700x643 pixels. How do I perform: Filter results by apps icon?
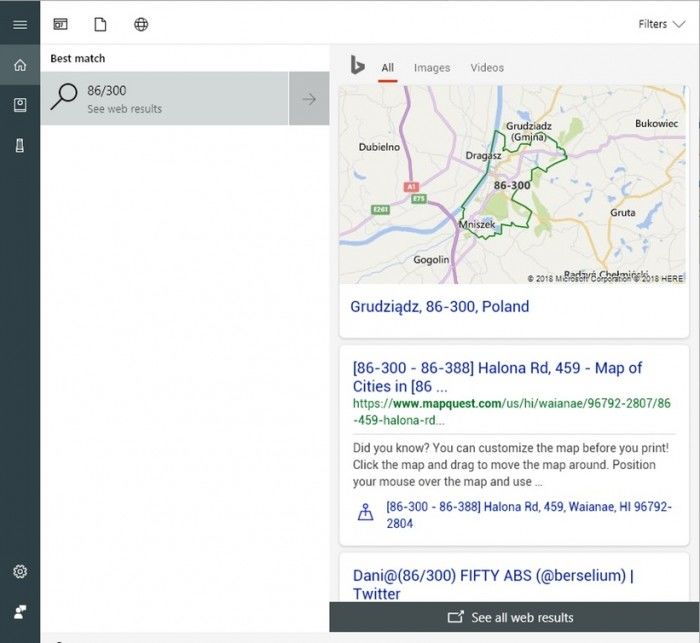(x=61, y=25)
